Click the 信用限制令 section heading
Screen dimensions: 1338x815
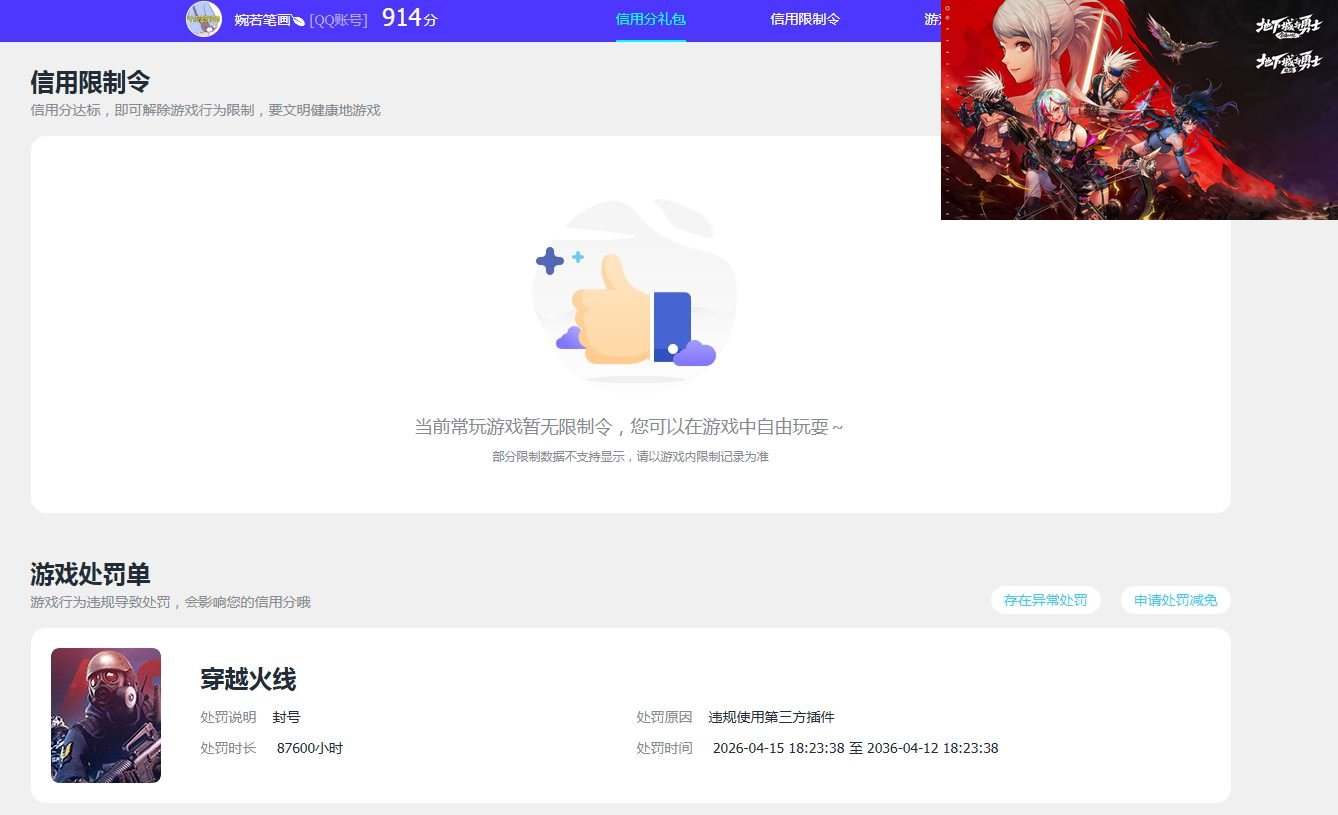click(x=90, y=82)
